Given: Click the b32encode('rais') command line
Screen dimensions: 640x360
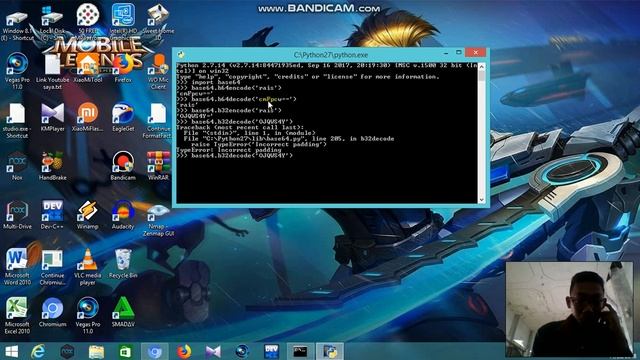Looking at the screenshot, I should click(229, 110).
